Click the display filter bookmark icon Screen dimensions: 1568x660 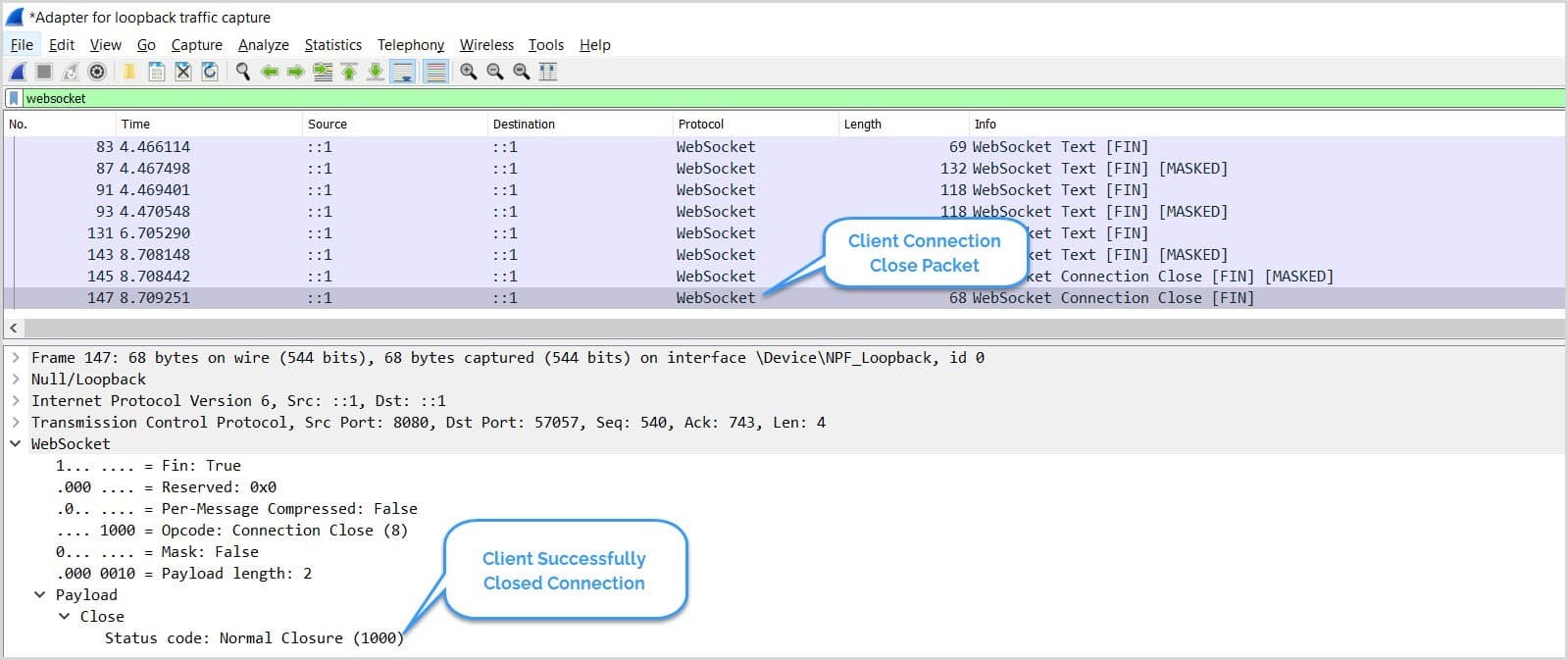coord(14,98)
